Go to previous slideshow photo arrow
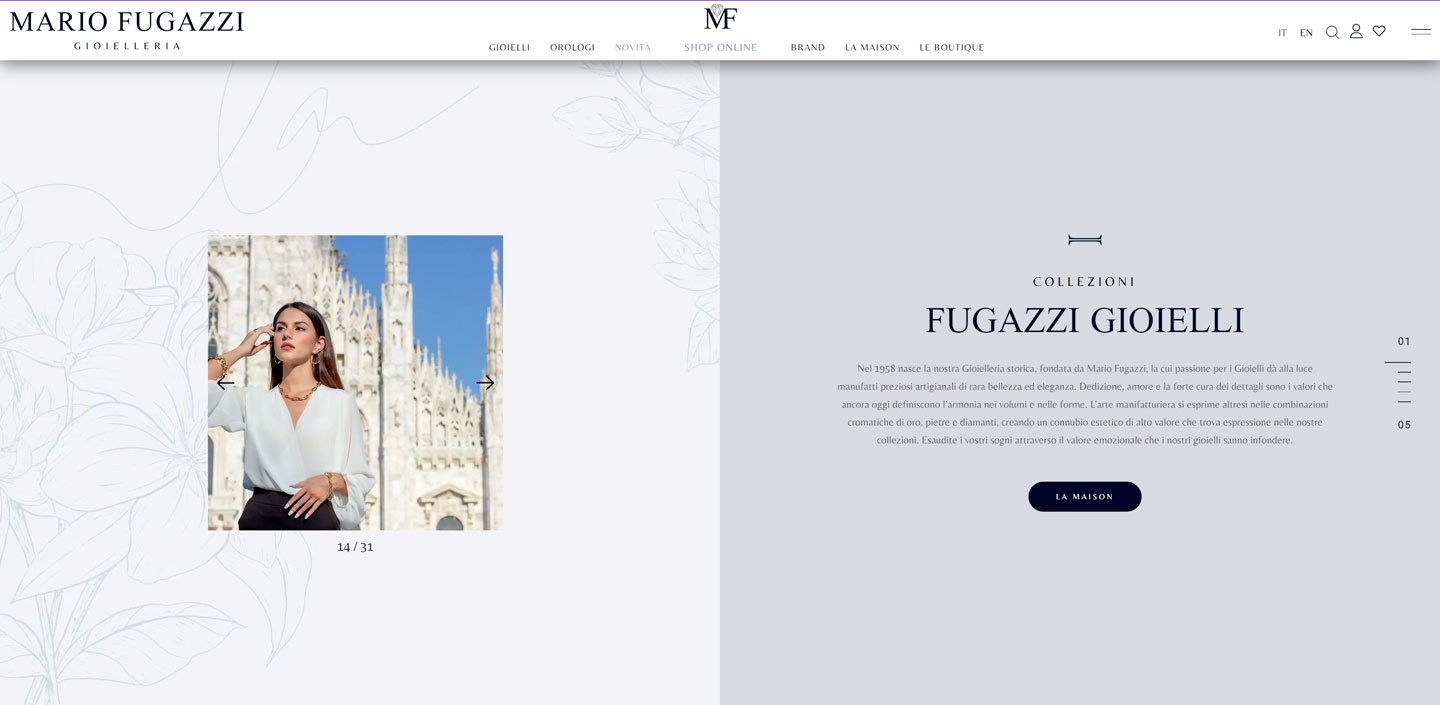This screenshot has height=705, width=1440. pyautogui.click(x=226, y=383)
